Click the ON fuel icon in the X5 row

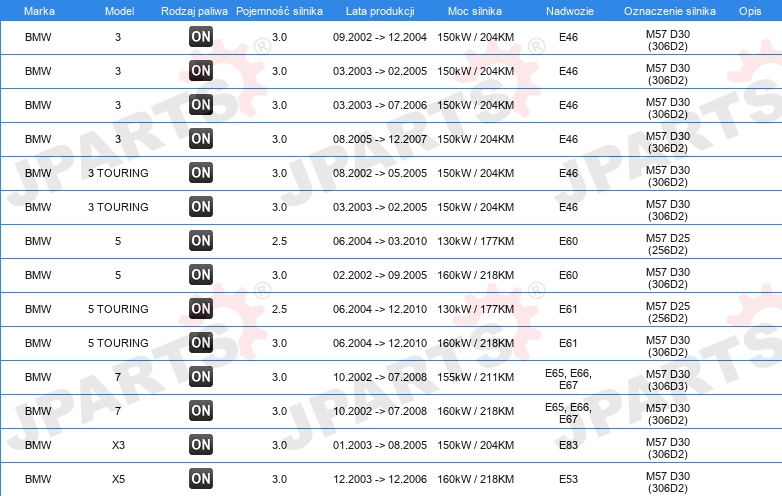201,478
